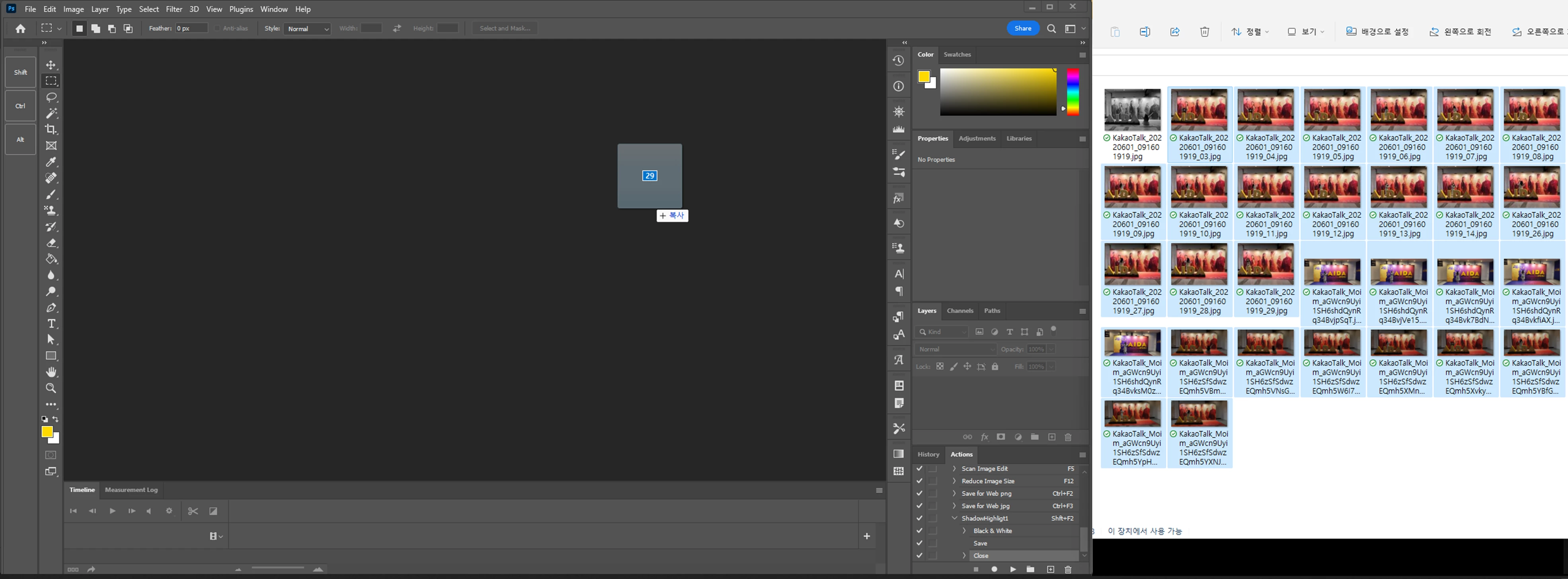Pick the Eyedropper tool

[51, 162]
